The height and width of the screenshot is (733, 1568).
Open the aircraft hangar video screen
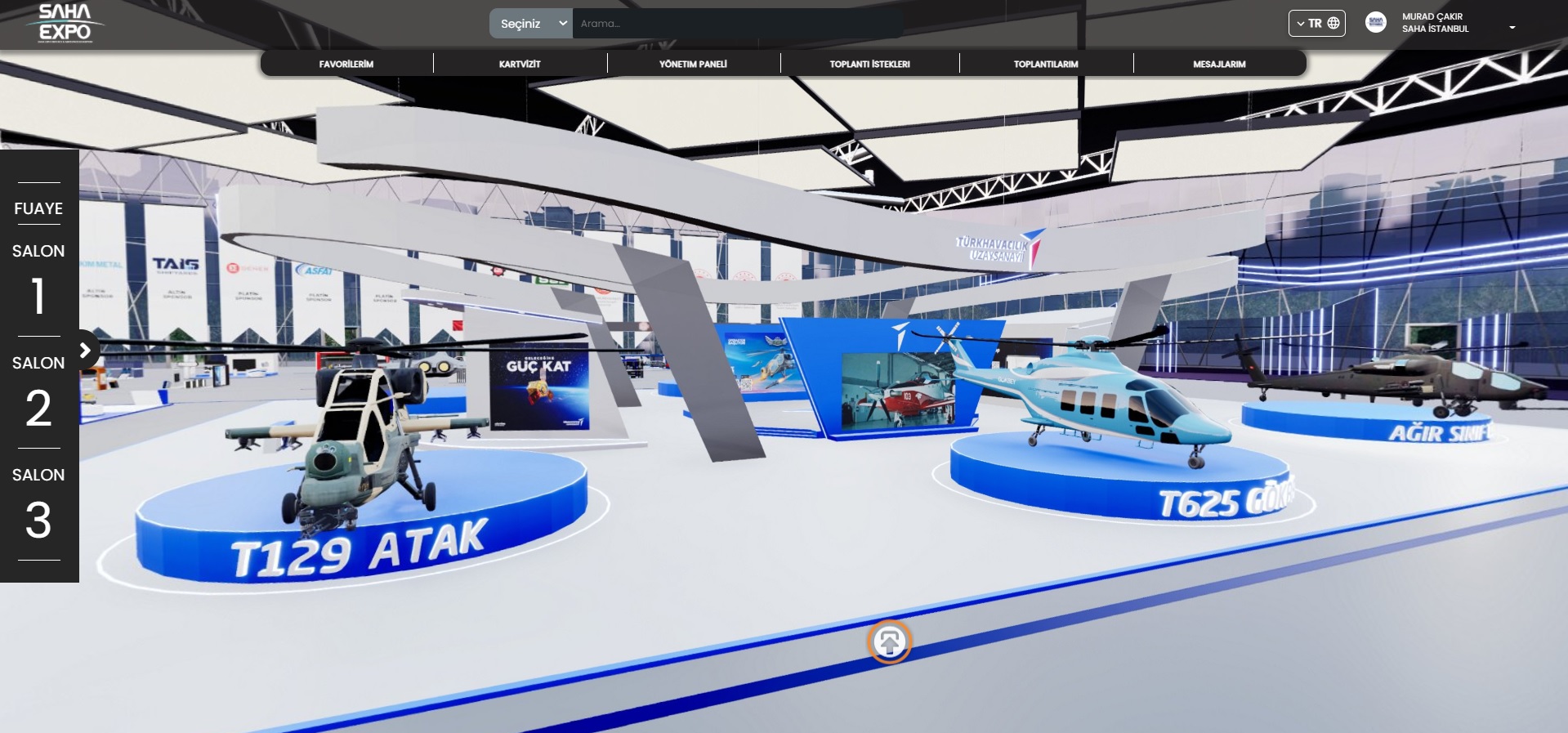click(897, 391)
